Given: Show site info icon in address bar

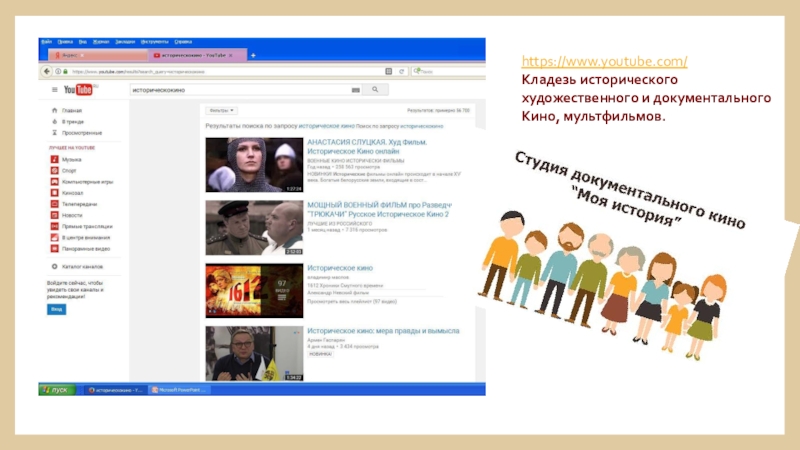Looking at the screenshot, I should click(x=58, y=71).
